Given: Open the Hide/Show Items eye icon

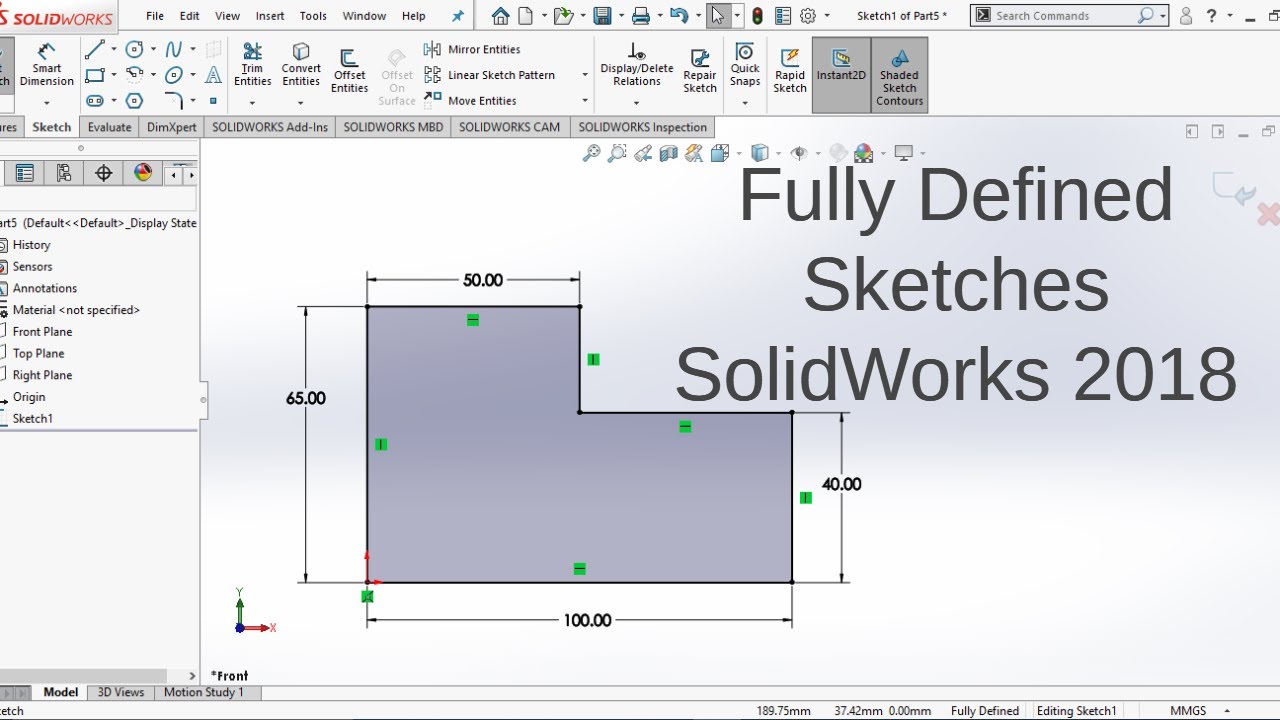Looking at the screenshot, I should pos(798,153).
